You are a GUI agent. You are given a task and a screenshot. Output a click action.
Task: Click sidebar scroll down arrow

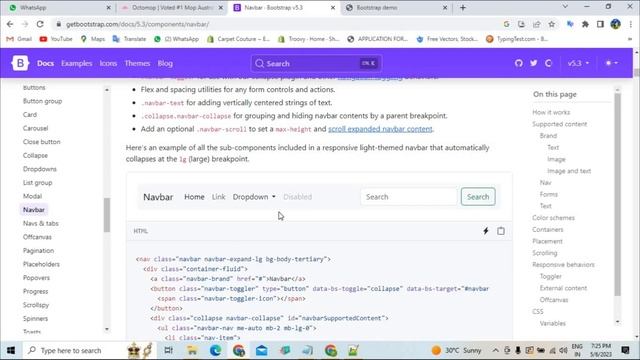point(107,329)
